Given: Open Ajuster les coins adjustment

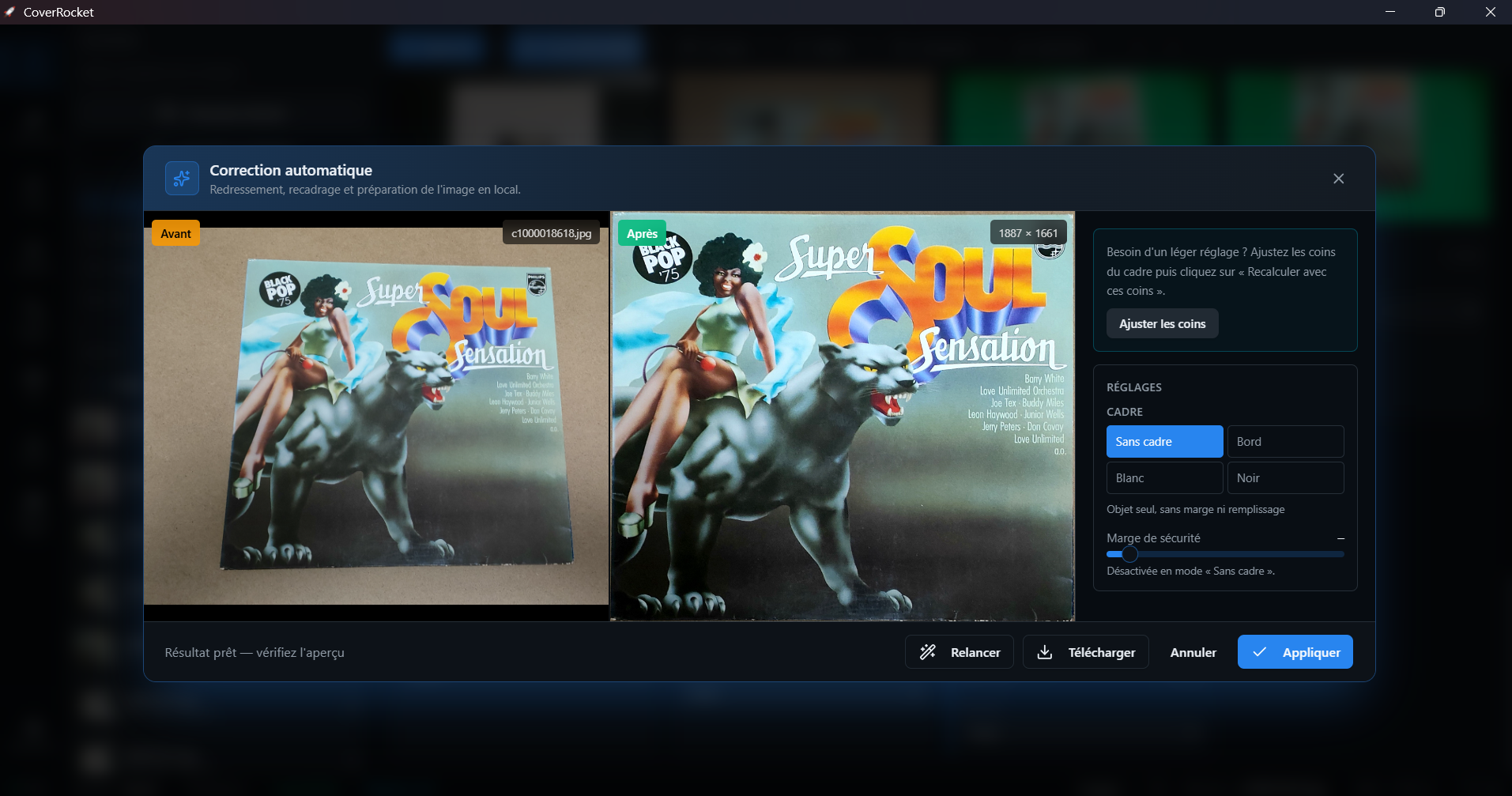Looking at the screenshot, I should tap(1162, 324).
